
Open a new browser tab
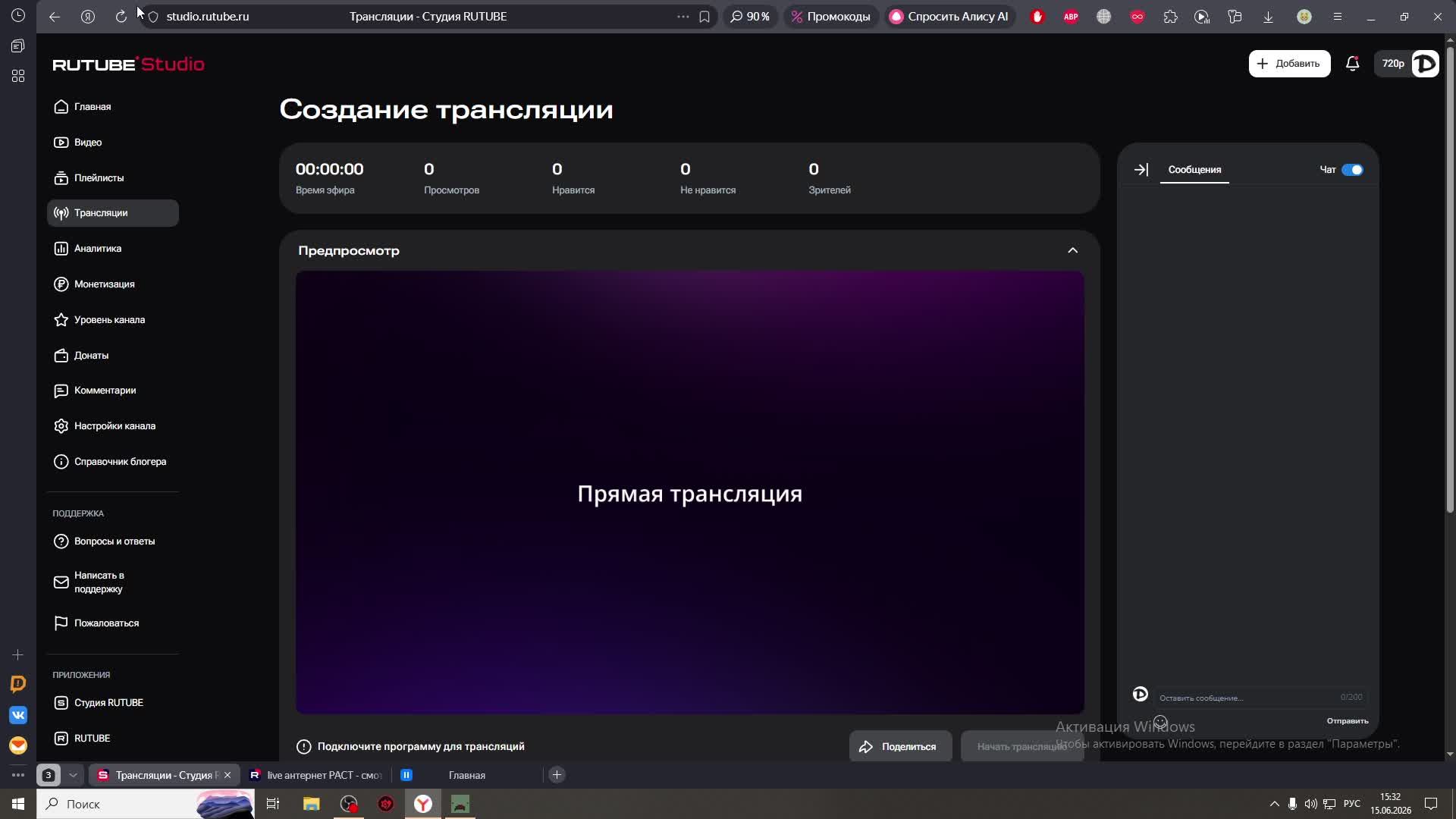point(557,775)
